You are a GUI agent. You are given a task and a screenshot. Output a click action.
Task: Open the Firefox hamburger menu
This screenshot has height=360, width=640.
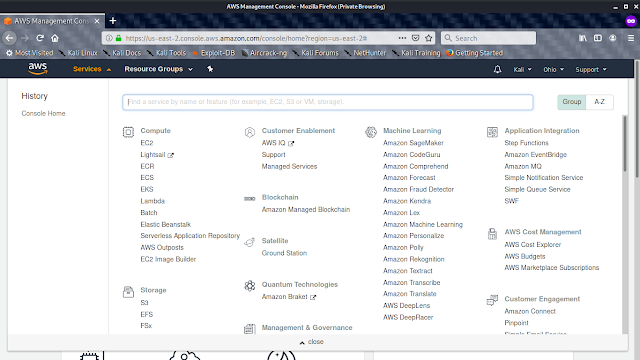[x=631, y=38]
